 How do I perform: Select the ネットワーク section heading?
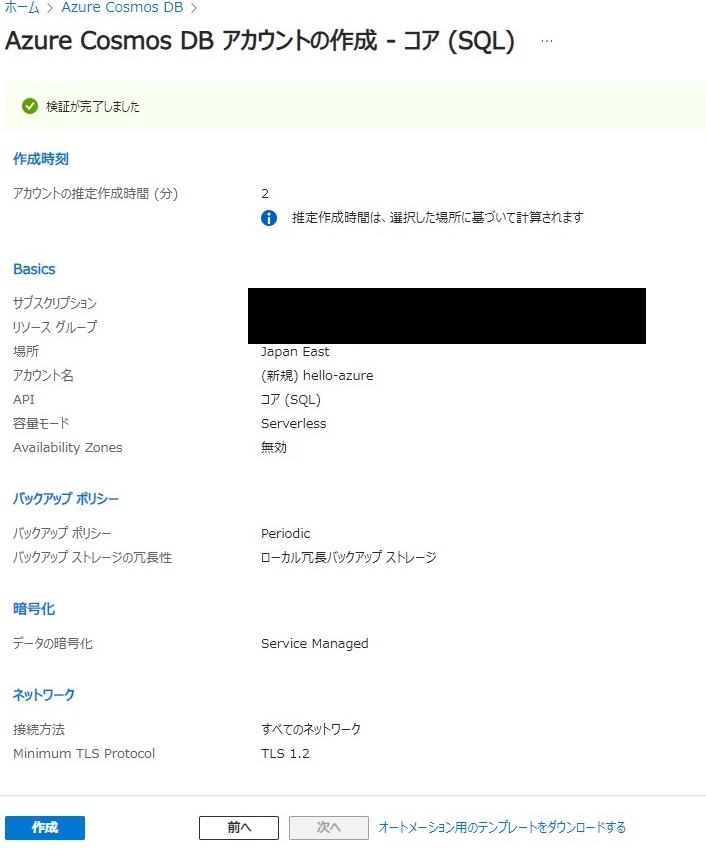pyautogui.click(x=43, y=694)
